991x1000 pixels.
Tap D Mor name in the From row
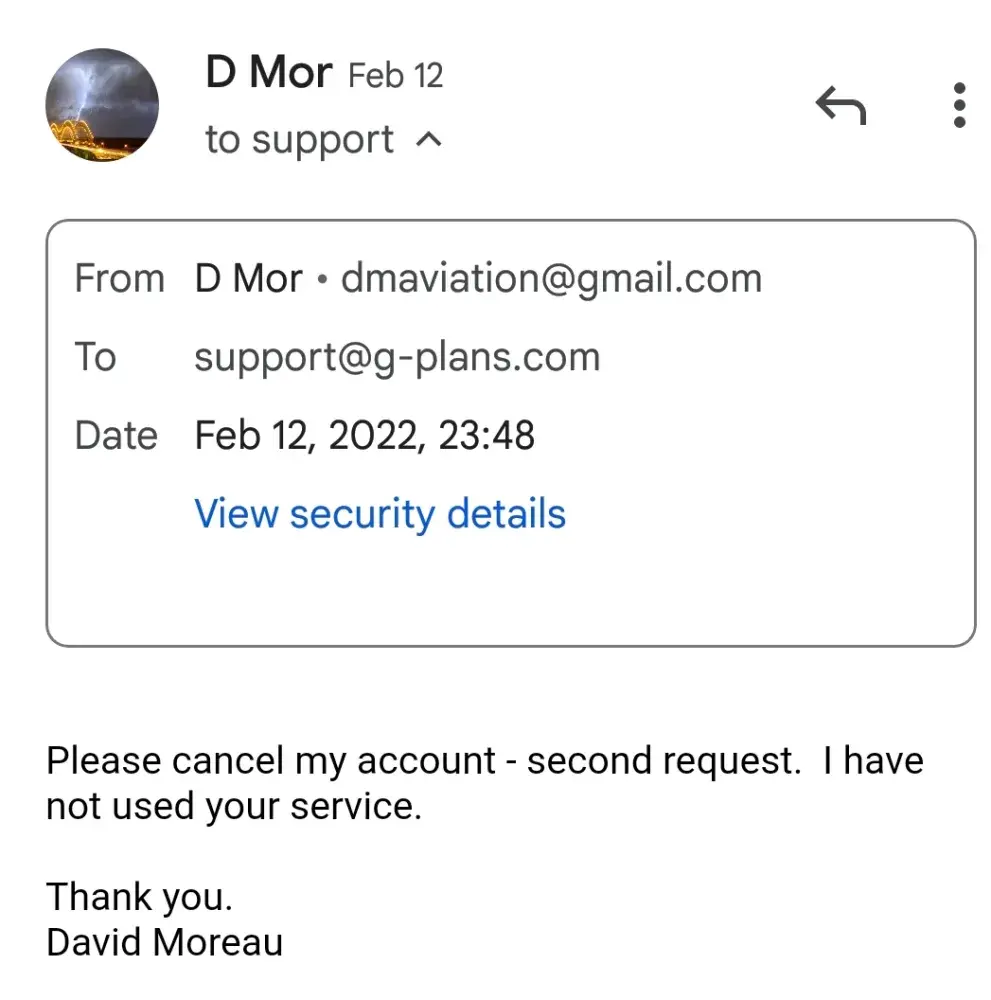pyautogui.click(x=248, y=278)
